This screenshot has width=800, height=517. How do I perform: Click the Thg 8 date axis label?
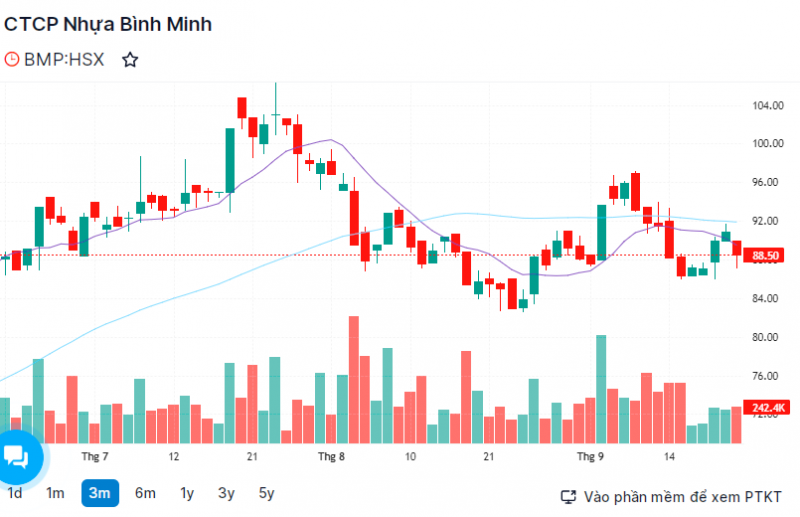(x=331, y=457)
